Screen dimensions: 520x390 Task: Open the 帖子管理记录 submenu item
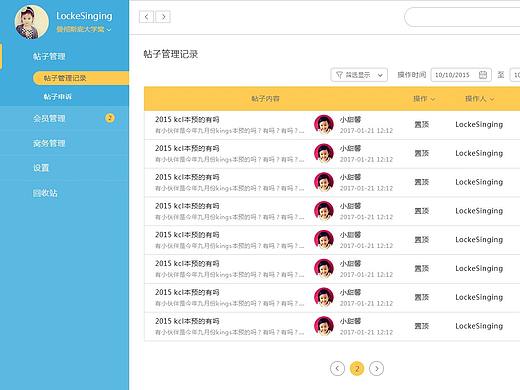click(81, 78)
